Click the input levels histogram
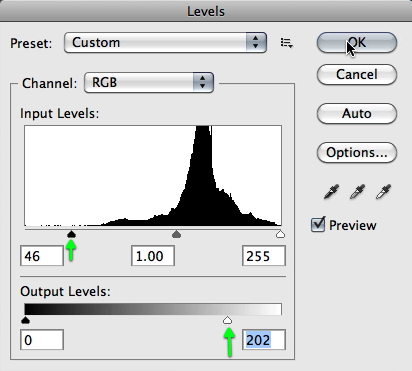Image resolution: width=412 pixels, height=371 pixels. tap(153, 176)
